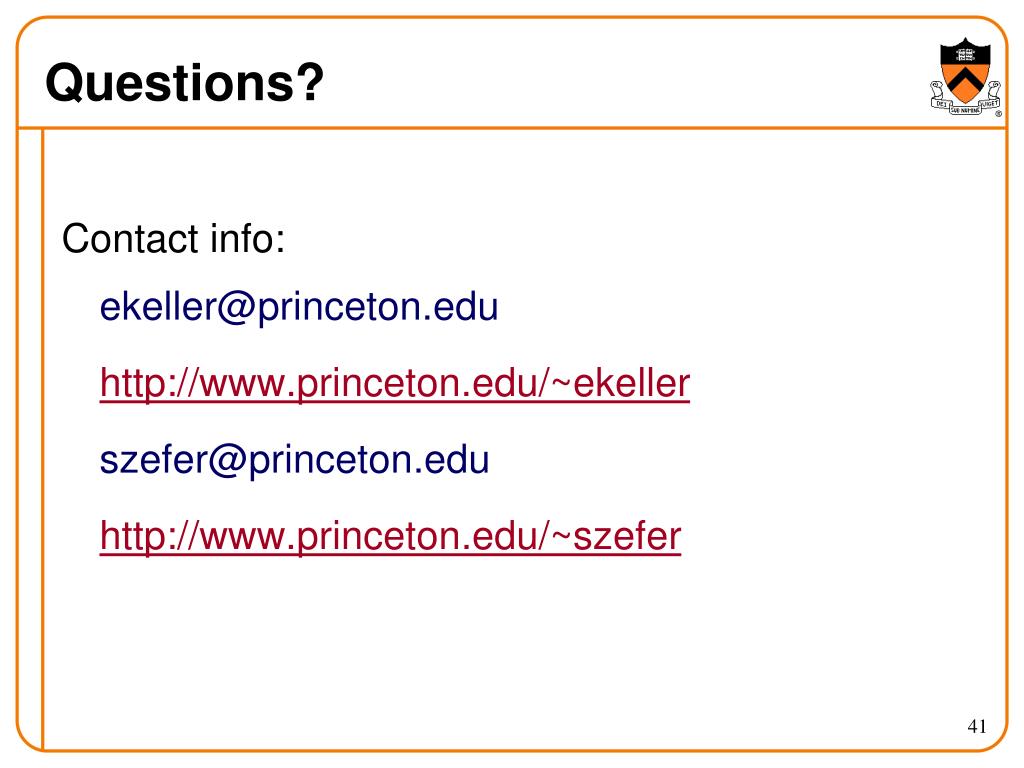
Task: Click the ekeller@princeton.edu email address
Action: (298, 307)
